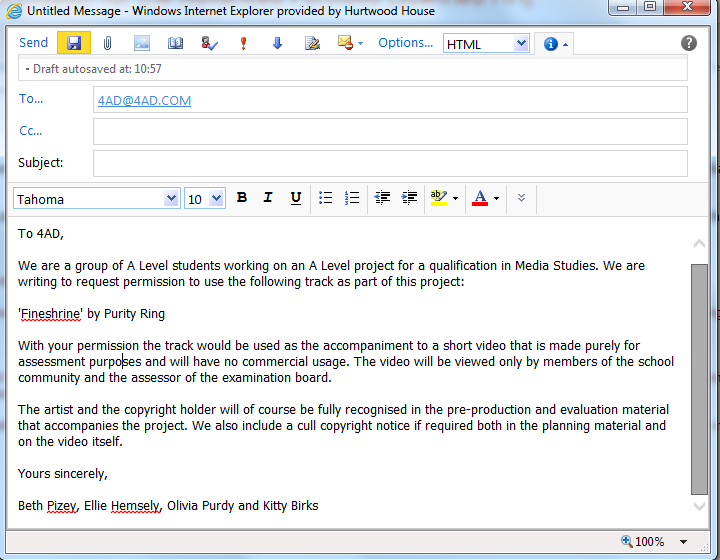Expand the font color dropdown arrow
The height and width of the screenshot is (560, 720).
click(x=496, y=199)
